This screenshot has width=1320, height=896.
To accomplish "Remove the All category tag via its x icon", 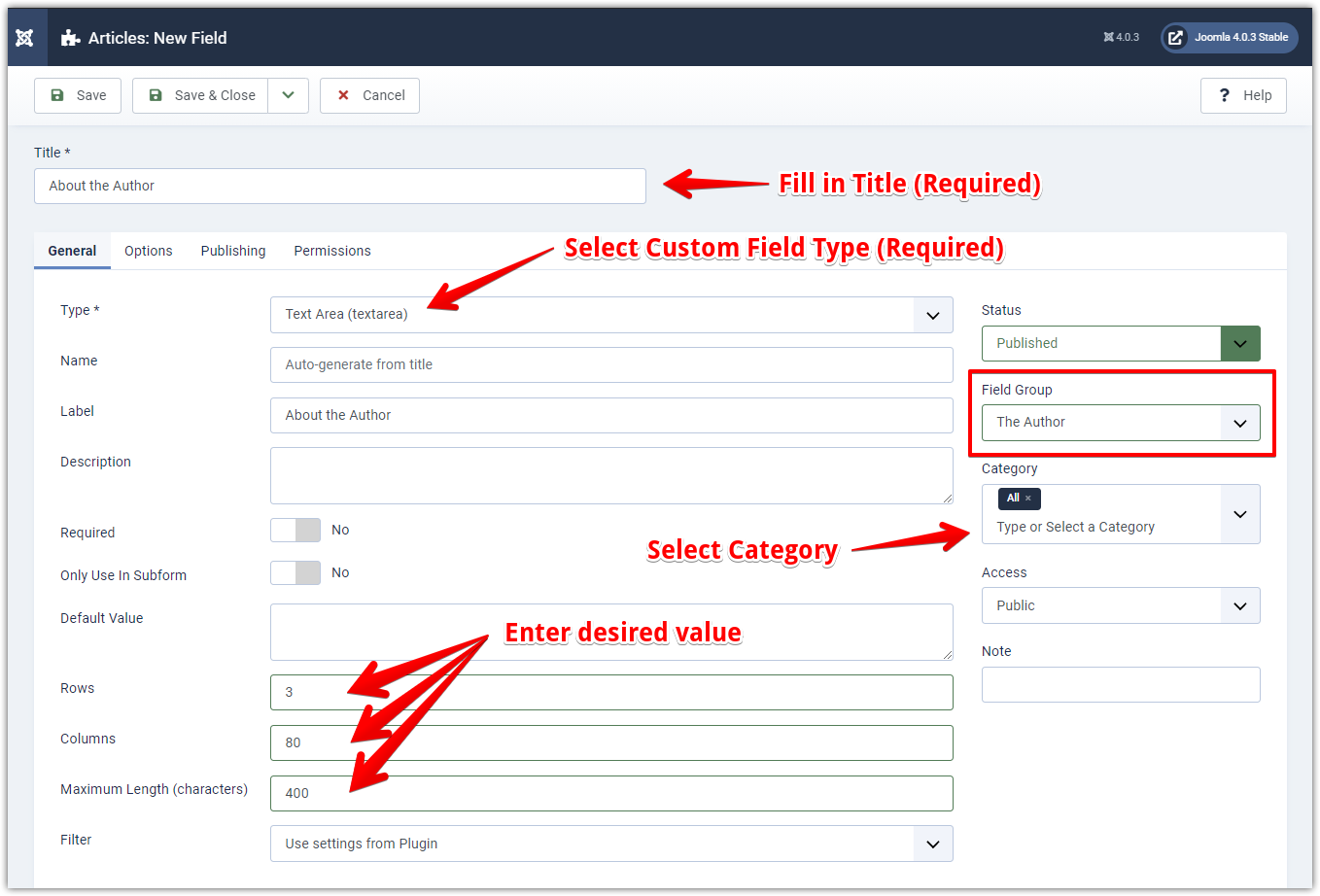I will tap(1030, 498).
